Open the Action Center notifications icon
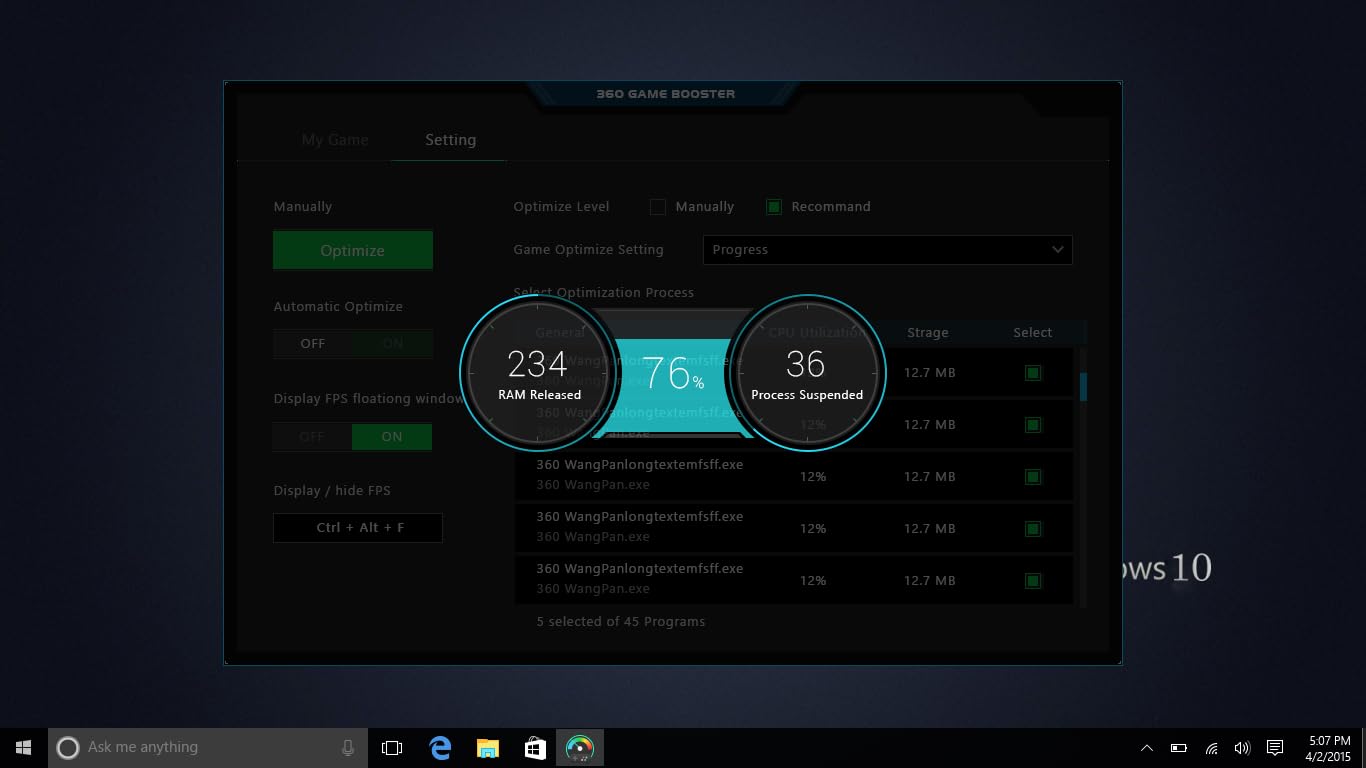 [1274, 747]
